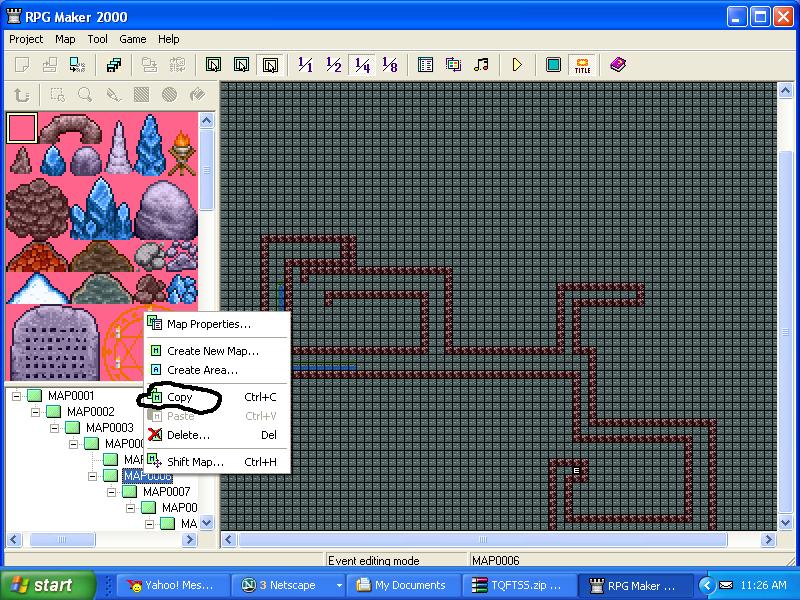Open the Music Player note icon
Screen dimensions: 800x600
(x=481, y=65)
